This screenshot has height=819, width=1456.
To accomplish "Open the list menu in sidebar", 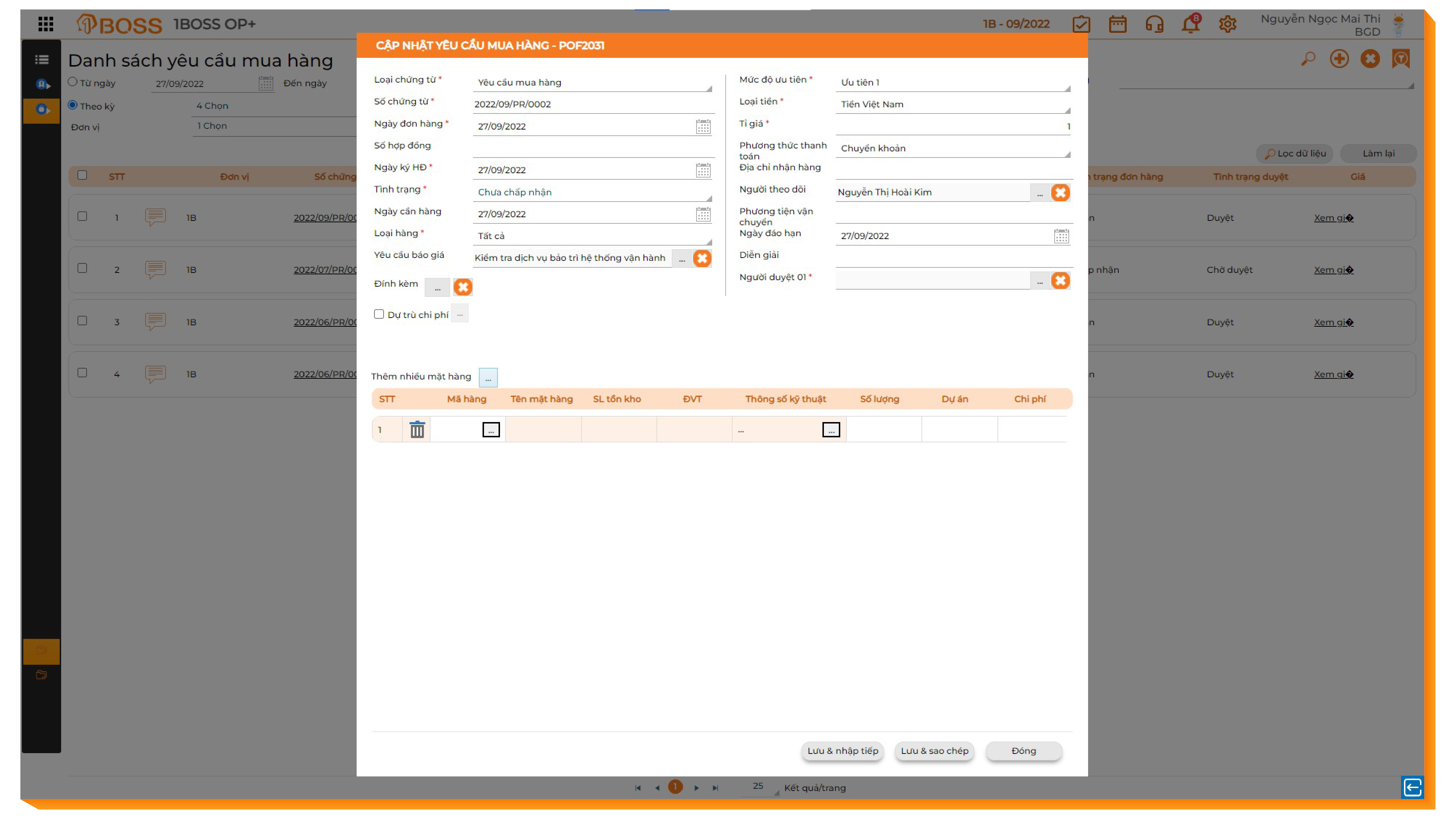I will (42, 59).
